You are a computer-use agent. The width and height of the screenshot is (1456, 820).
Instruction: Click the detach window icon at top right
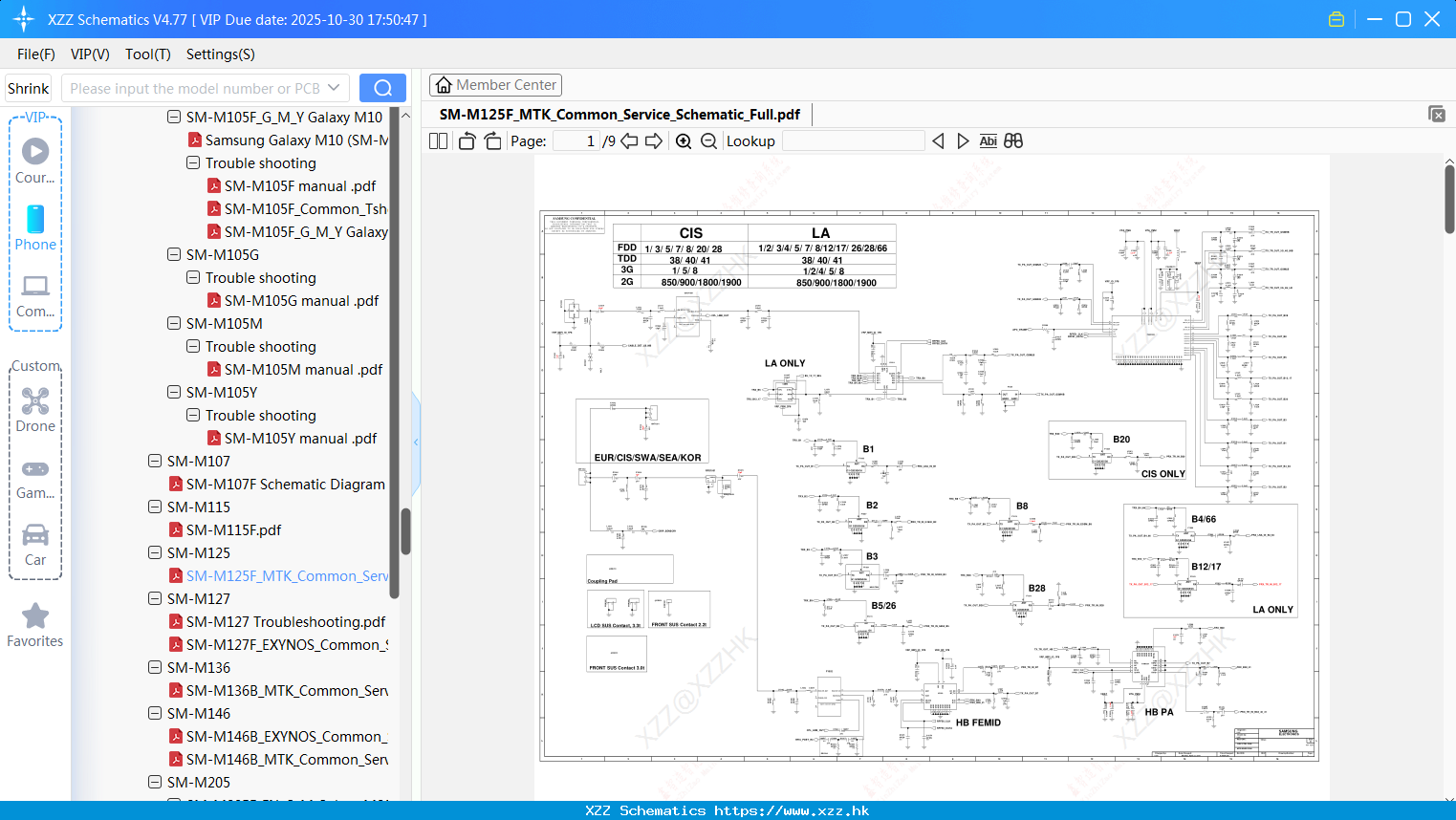[x=1436, y=114]
